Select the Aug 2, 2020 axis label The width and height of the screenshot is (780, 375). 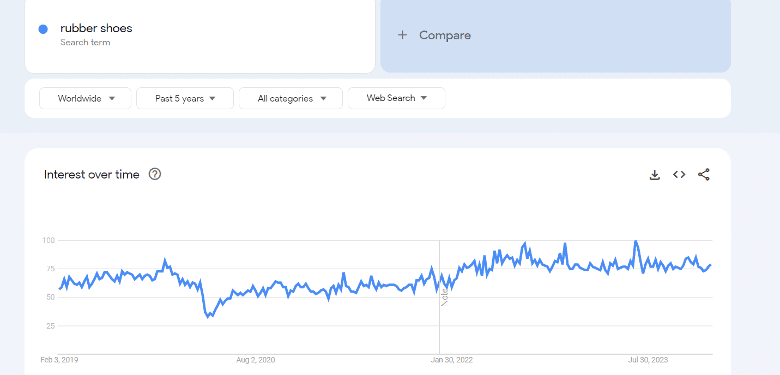click(255, 360)
